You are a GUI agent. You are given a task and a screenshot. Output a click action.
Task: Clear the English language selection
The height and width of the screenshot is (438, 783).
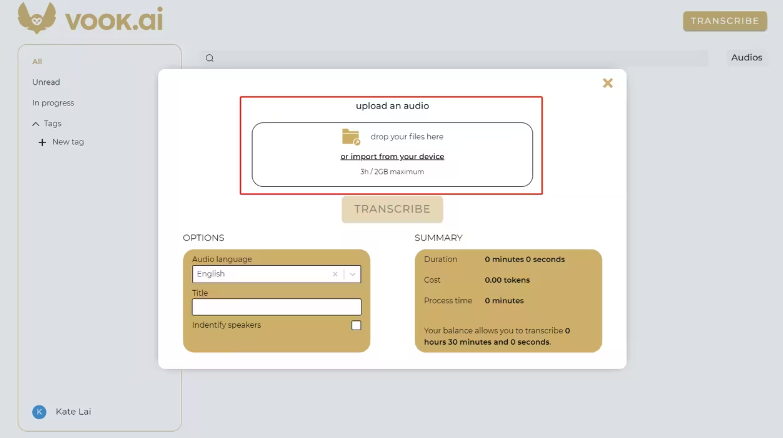click(335, 274)
